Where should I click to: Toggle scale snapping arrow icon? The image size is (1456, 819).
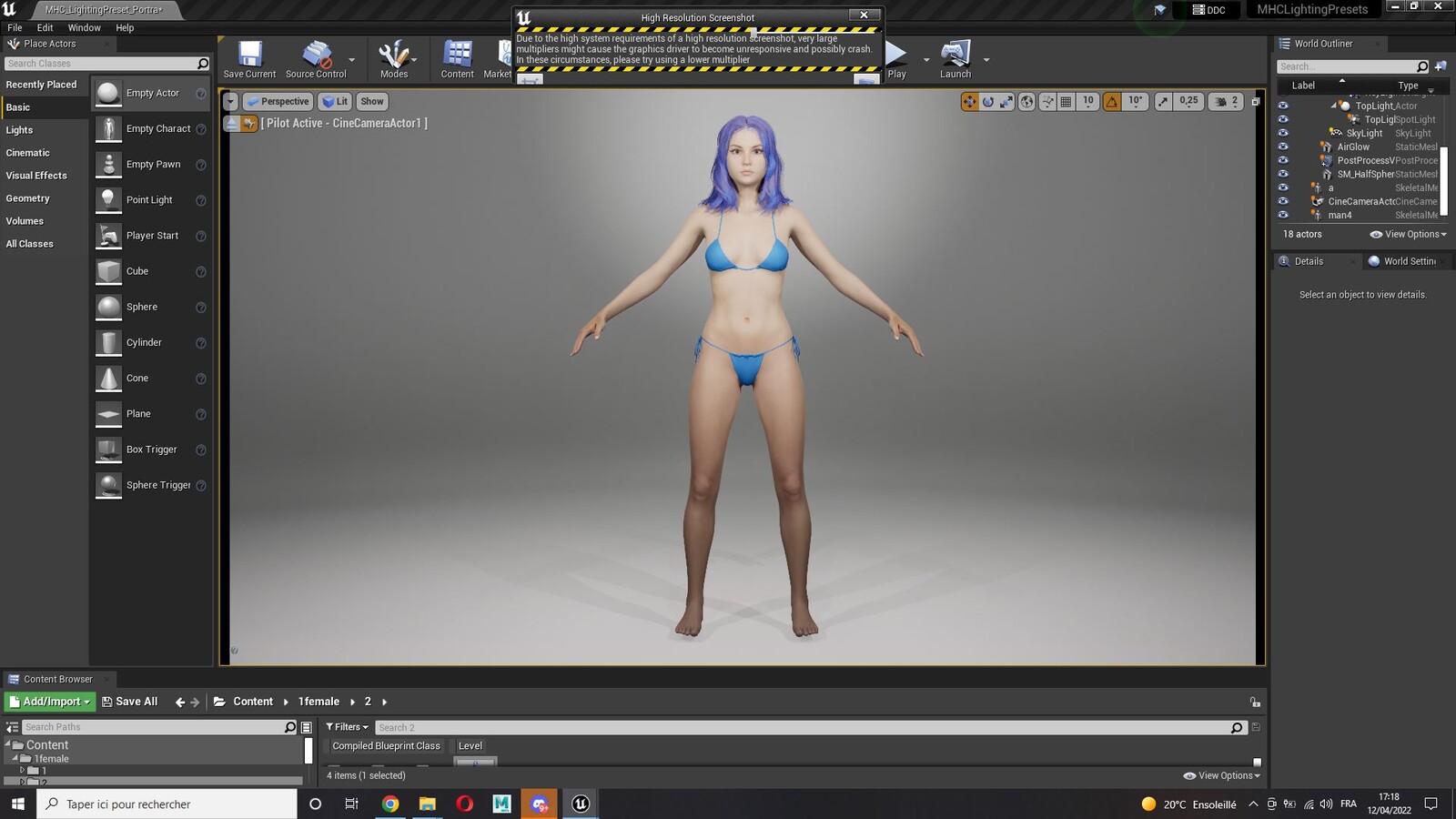(1163, 102)
